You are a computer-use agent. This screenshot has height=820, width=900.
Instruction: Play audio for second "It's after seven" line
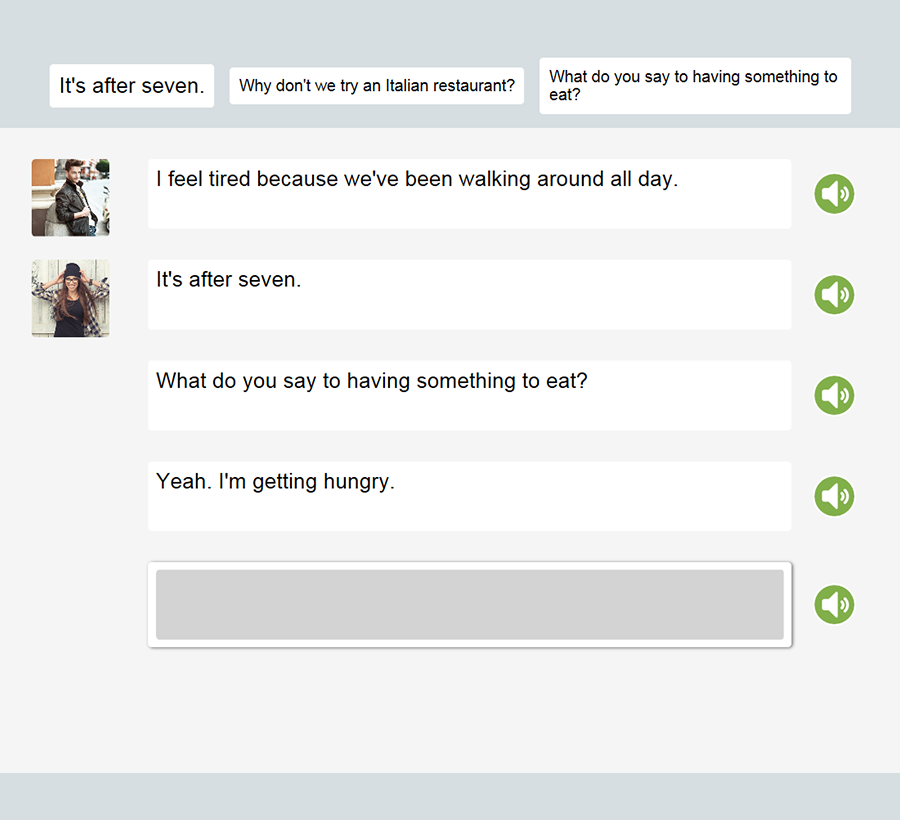(834, 295)
